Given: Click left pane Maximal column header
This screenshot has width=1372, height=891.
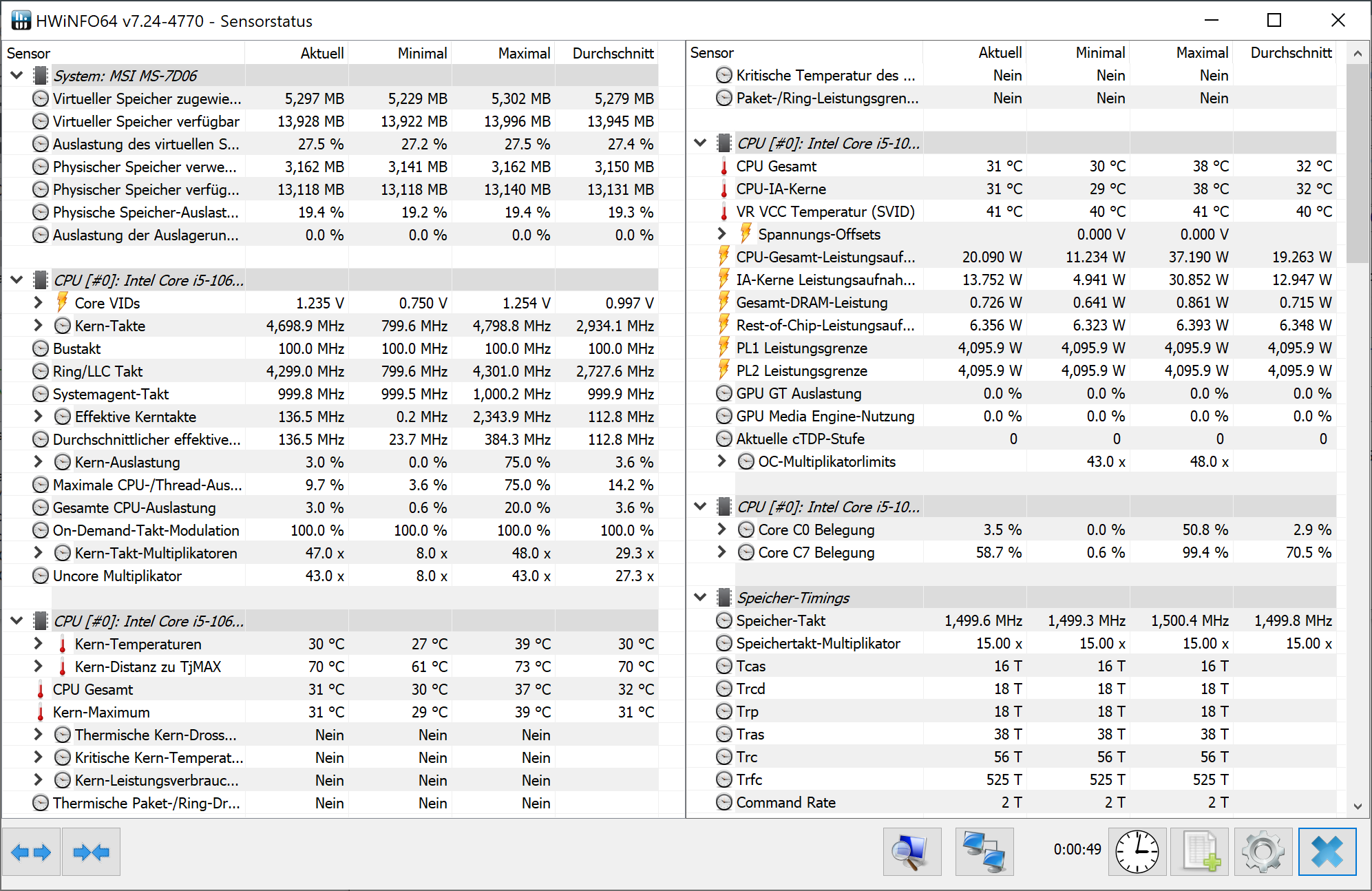Looking at the screenshot, I should [x=503, y=53].
